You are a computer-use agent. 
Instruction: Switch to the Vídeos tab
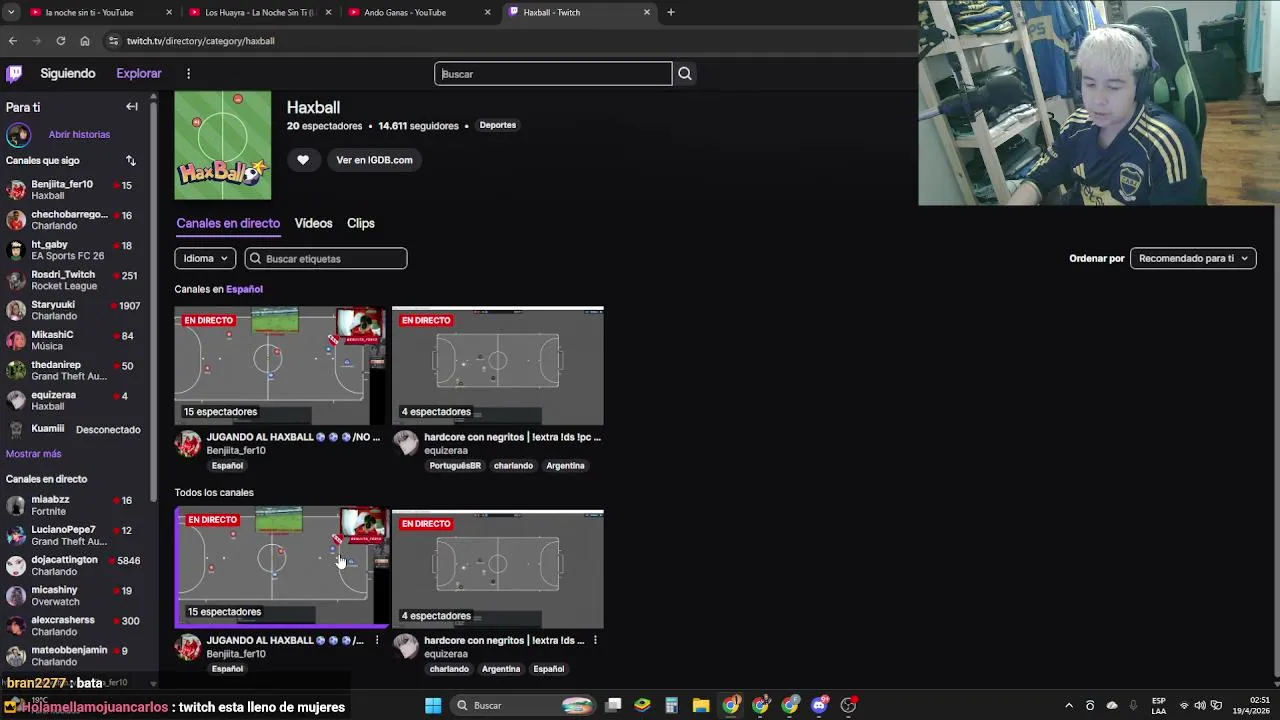click(x=313, y=223)
